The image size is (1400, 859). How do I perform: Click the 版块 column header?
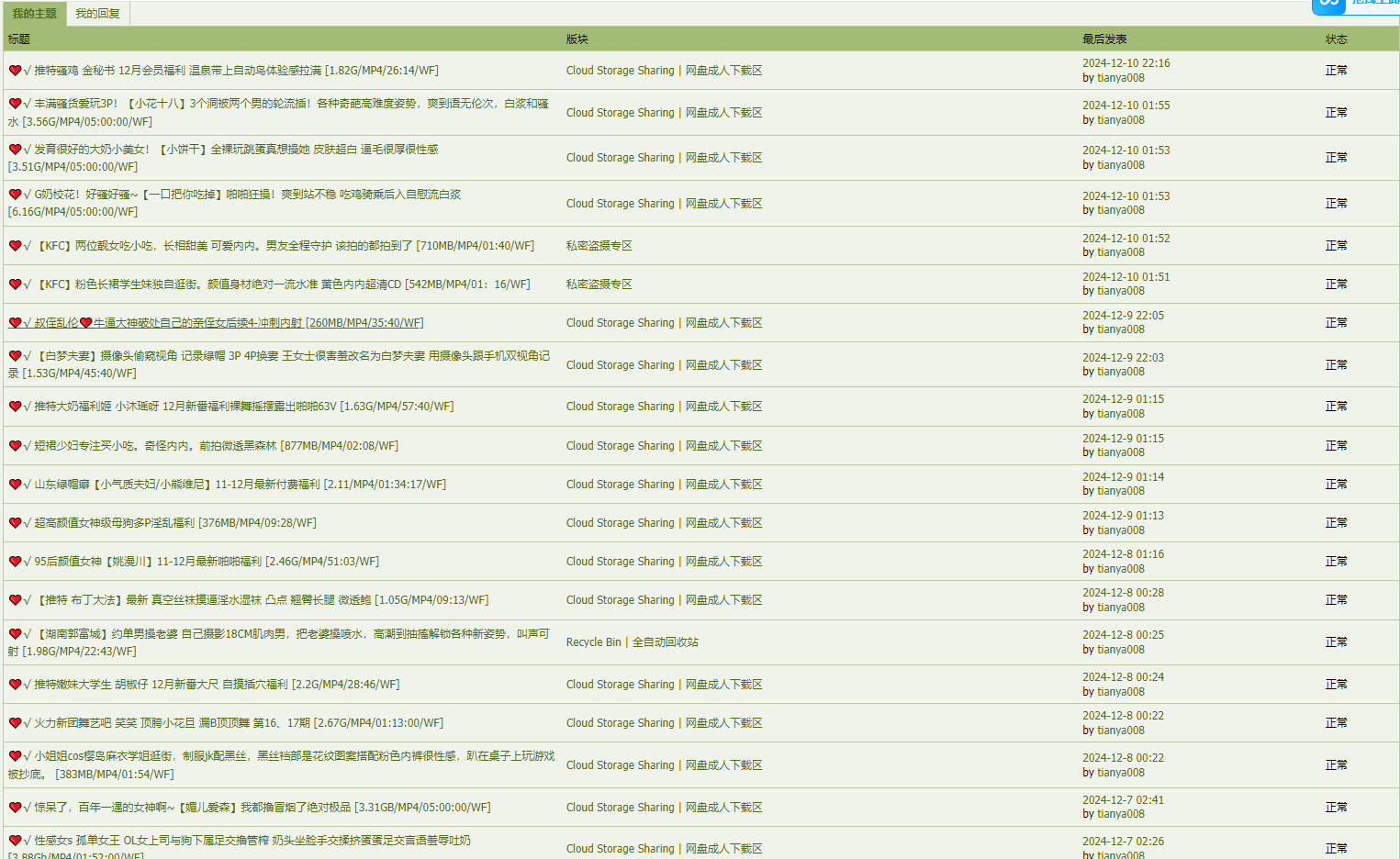point(577,39)
